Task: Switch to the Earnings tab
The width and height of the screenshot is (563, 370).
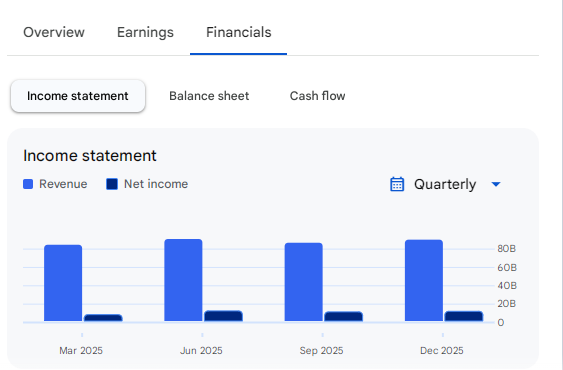Action: coord(145,32)
